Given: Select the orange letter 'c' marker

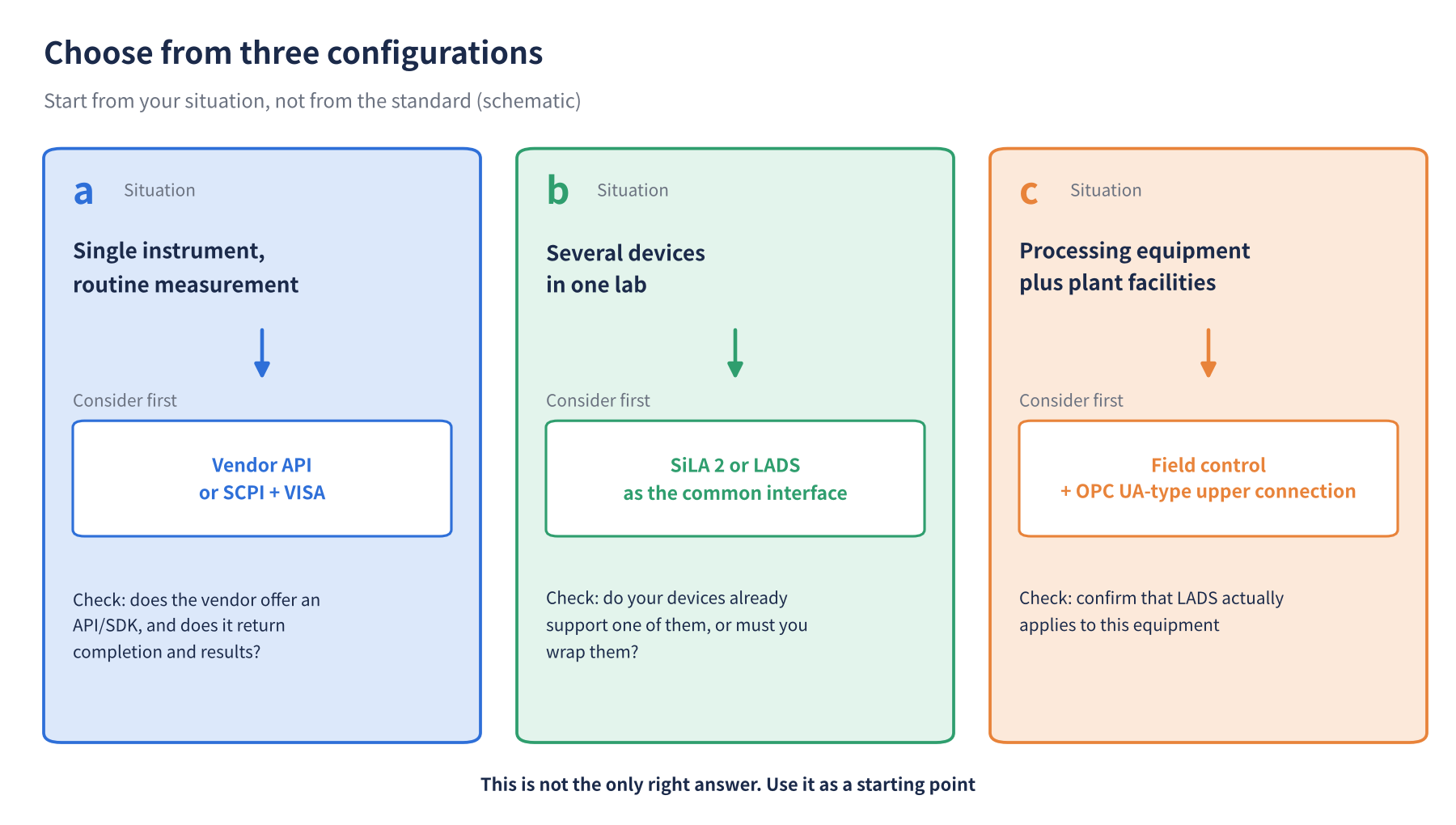Looking at the screenshot, I should point(1029,192).
